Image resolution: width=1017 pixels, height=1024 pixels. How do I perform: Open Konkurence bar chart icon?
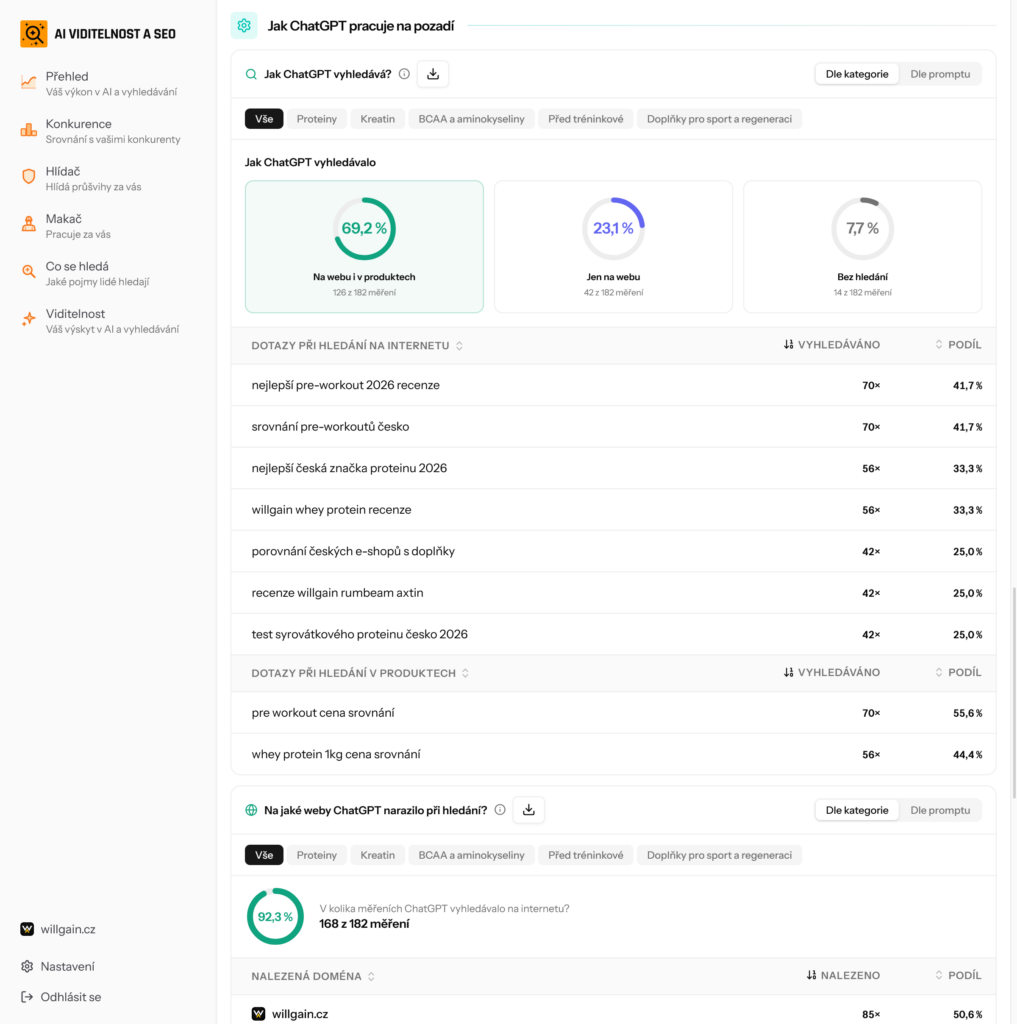tap(29, 130)
